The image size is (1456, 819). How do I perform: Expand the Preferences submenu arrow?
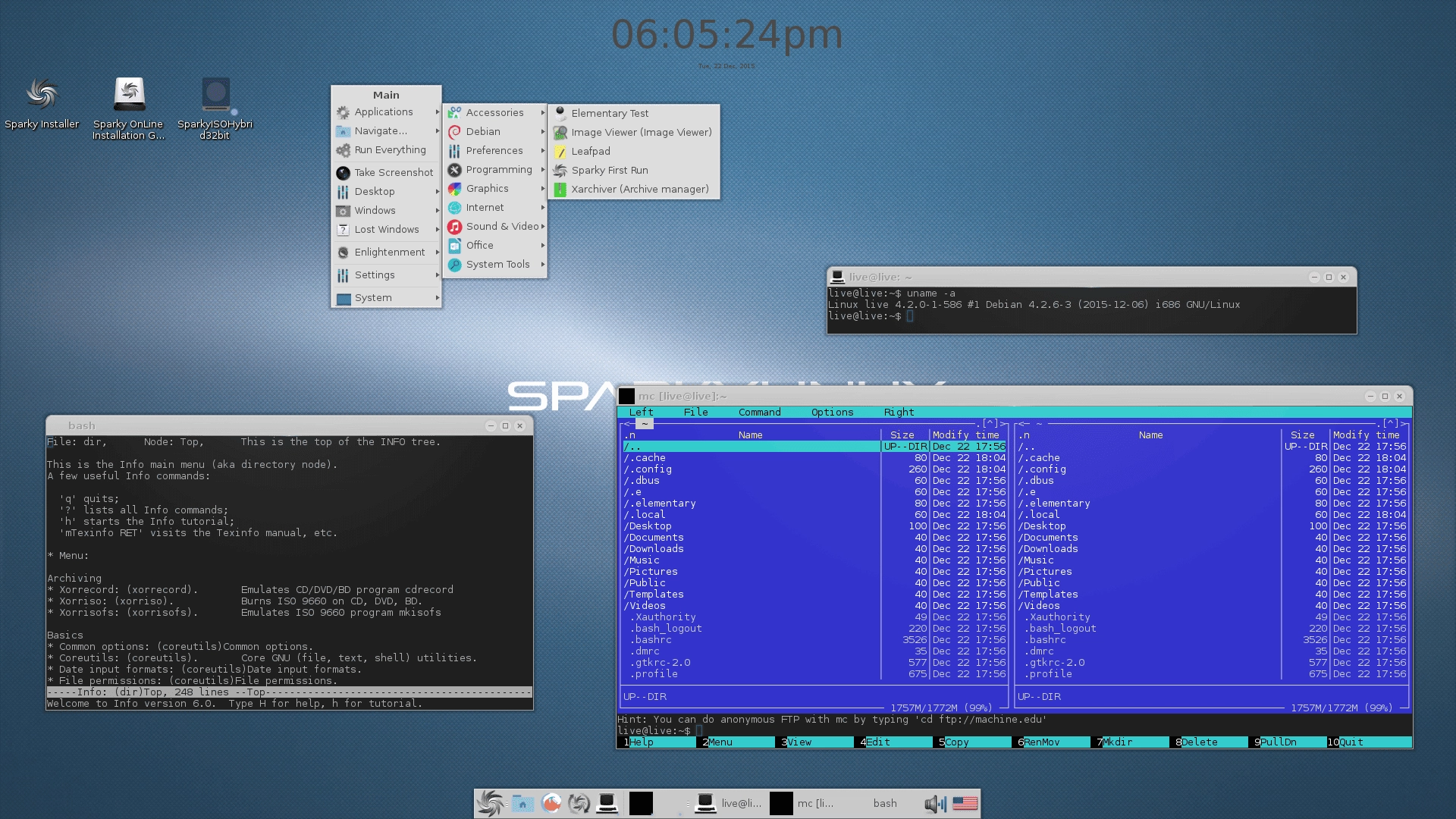[x=543, y=151]
